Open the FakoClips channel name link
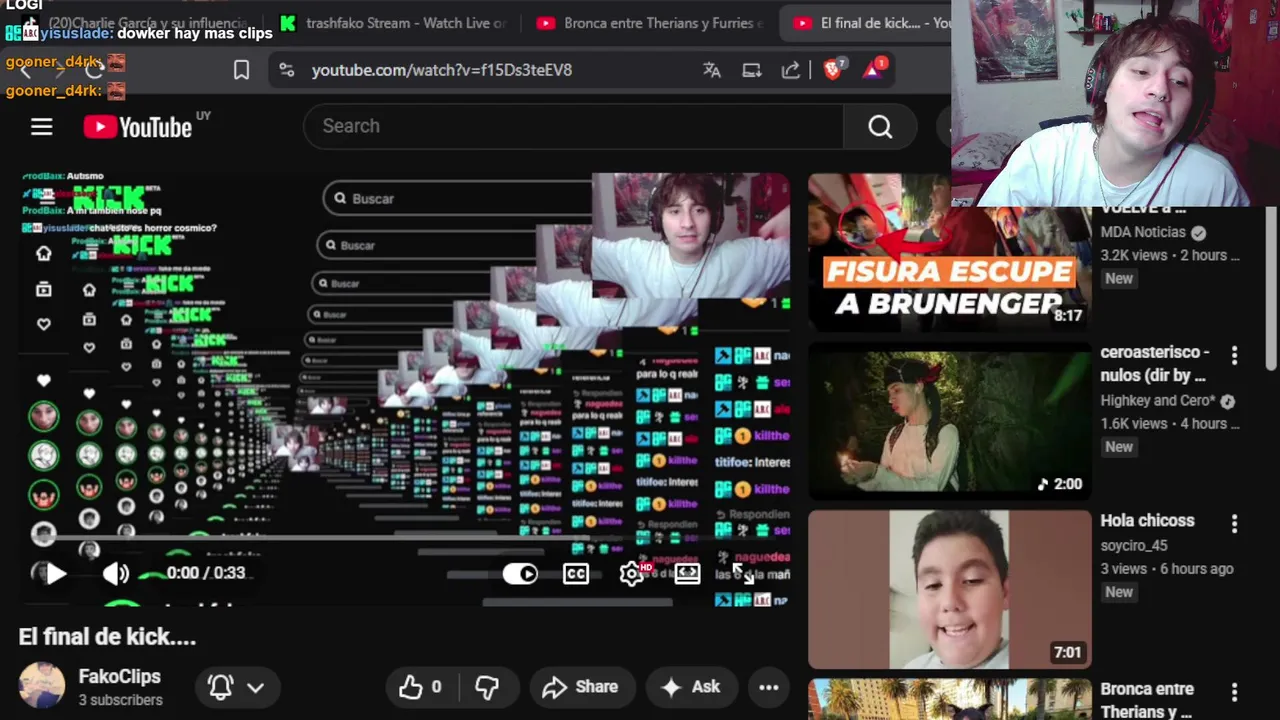The image size is (1280, 720). pyautogui.click(x=119, y=677)
